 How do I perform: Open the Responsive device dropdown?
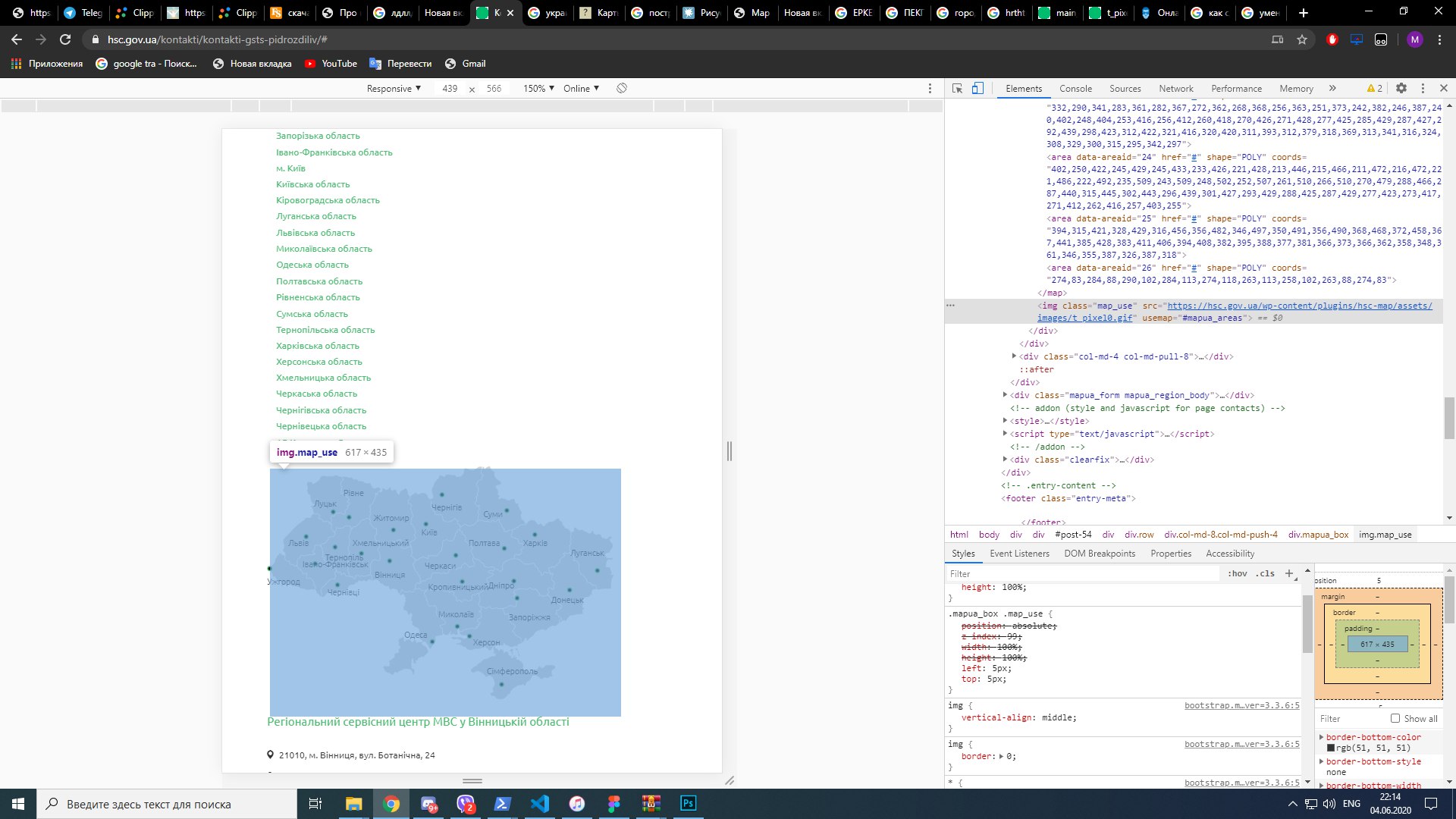coord(394,89)
